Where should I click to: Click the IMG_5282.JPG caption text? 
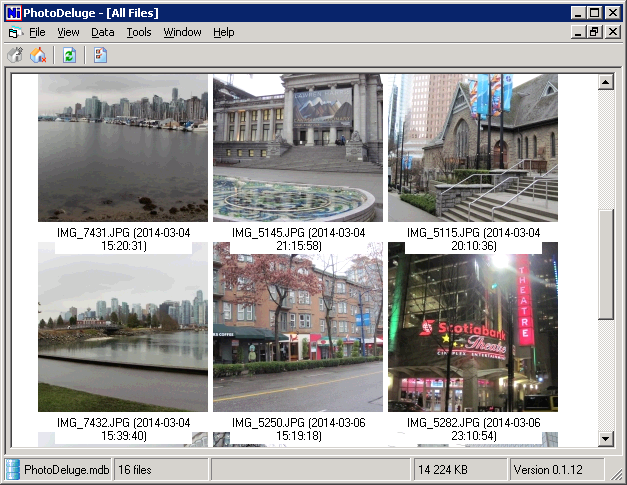[x=473, y=429]
